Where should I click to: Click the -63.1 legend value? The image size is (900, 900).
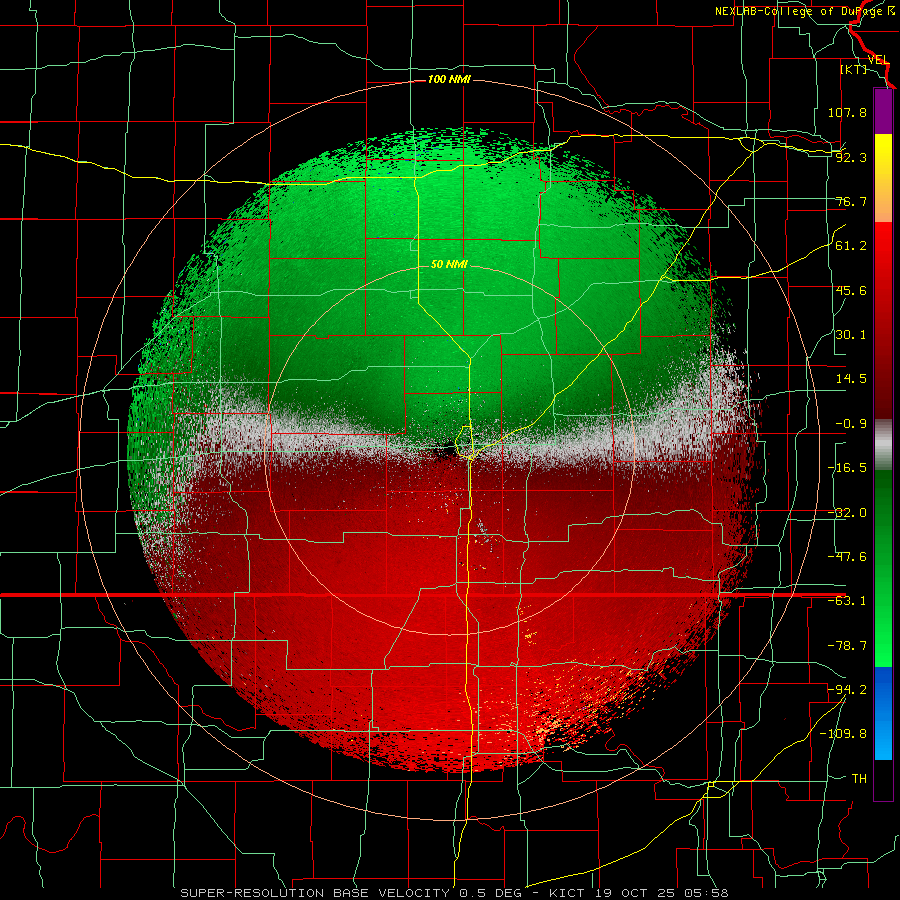[x=847, y=601]
